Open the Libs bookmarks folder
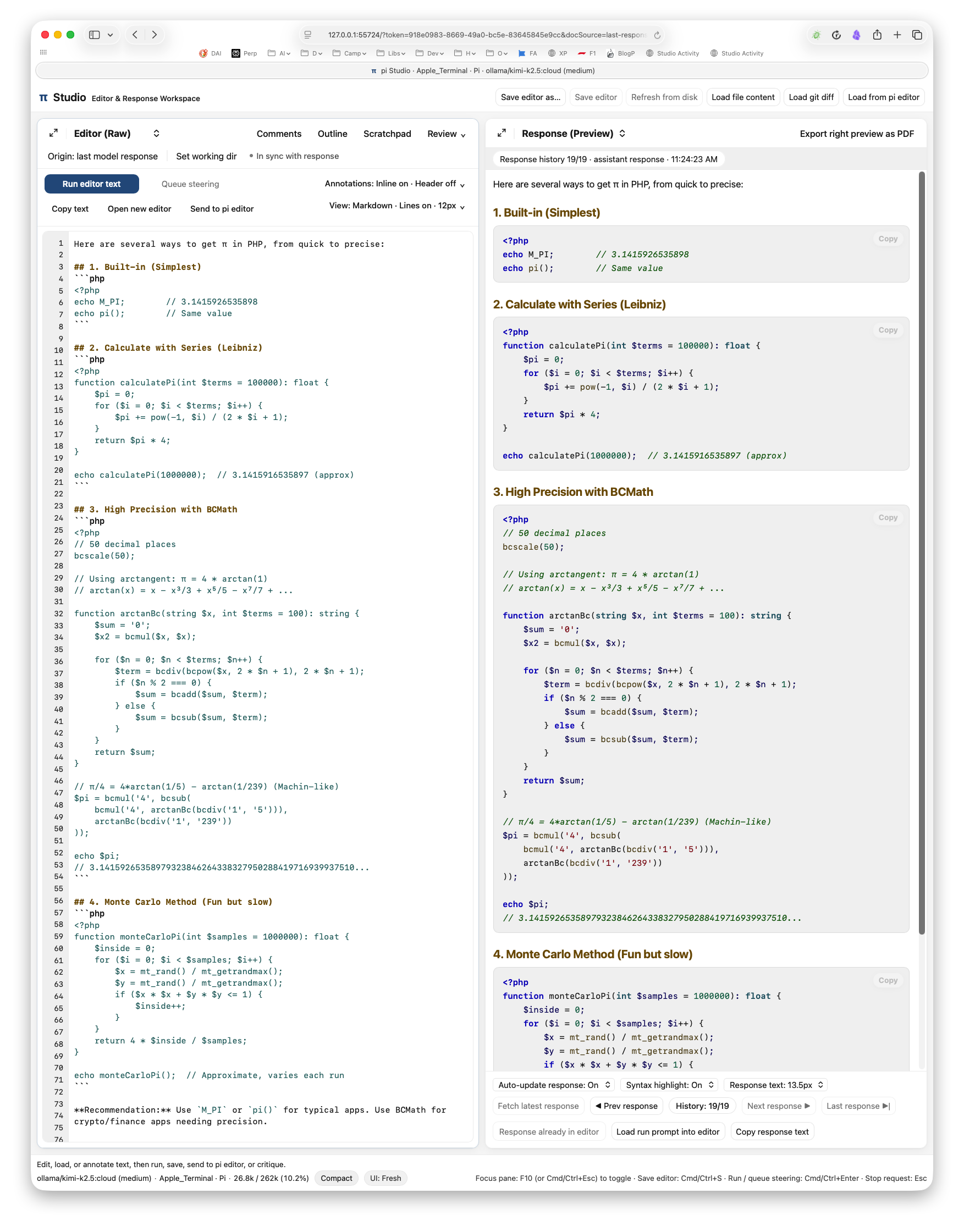The width and height of the screenshot is (964, 1232). pos(391,53)
